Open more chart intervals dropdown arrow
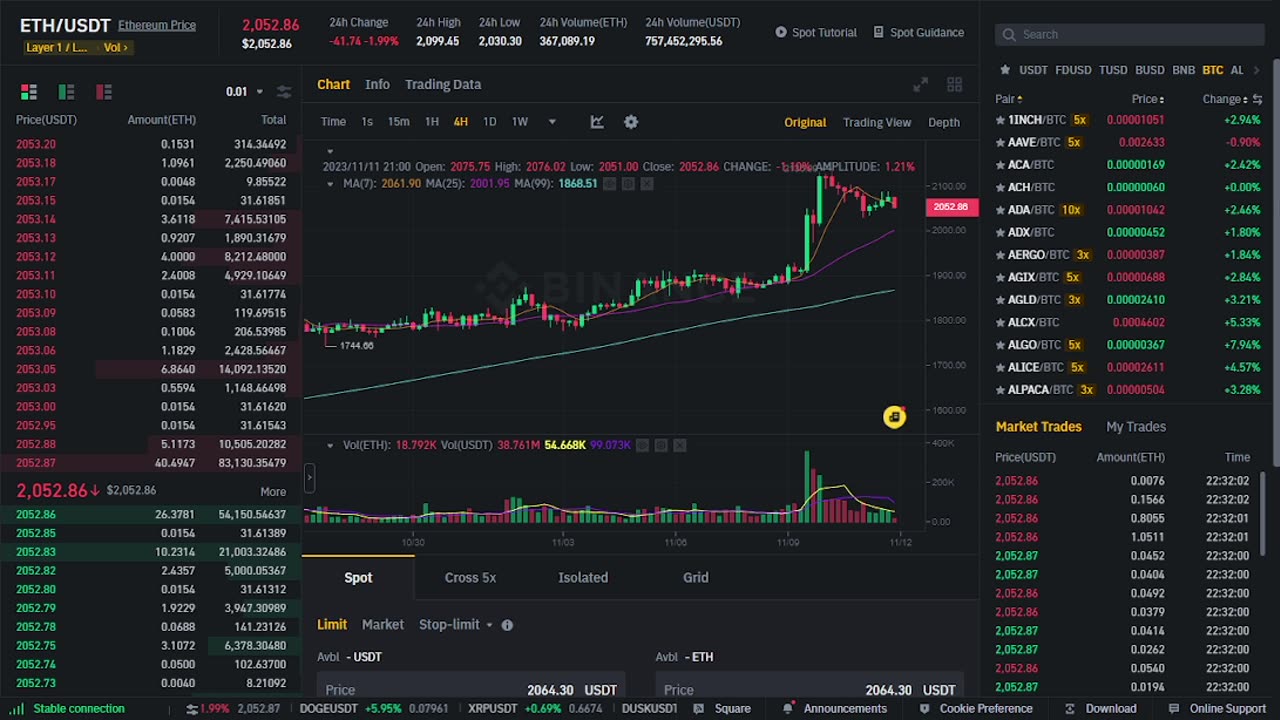The height and width of the screenshot is (720, 1280). point(552,122)
